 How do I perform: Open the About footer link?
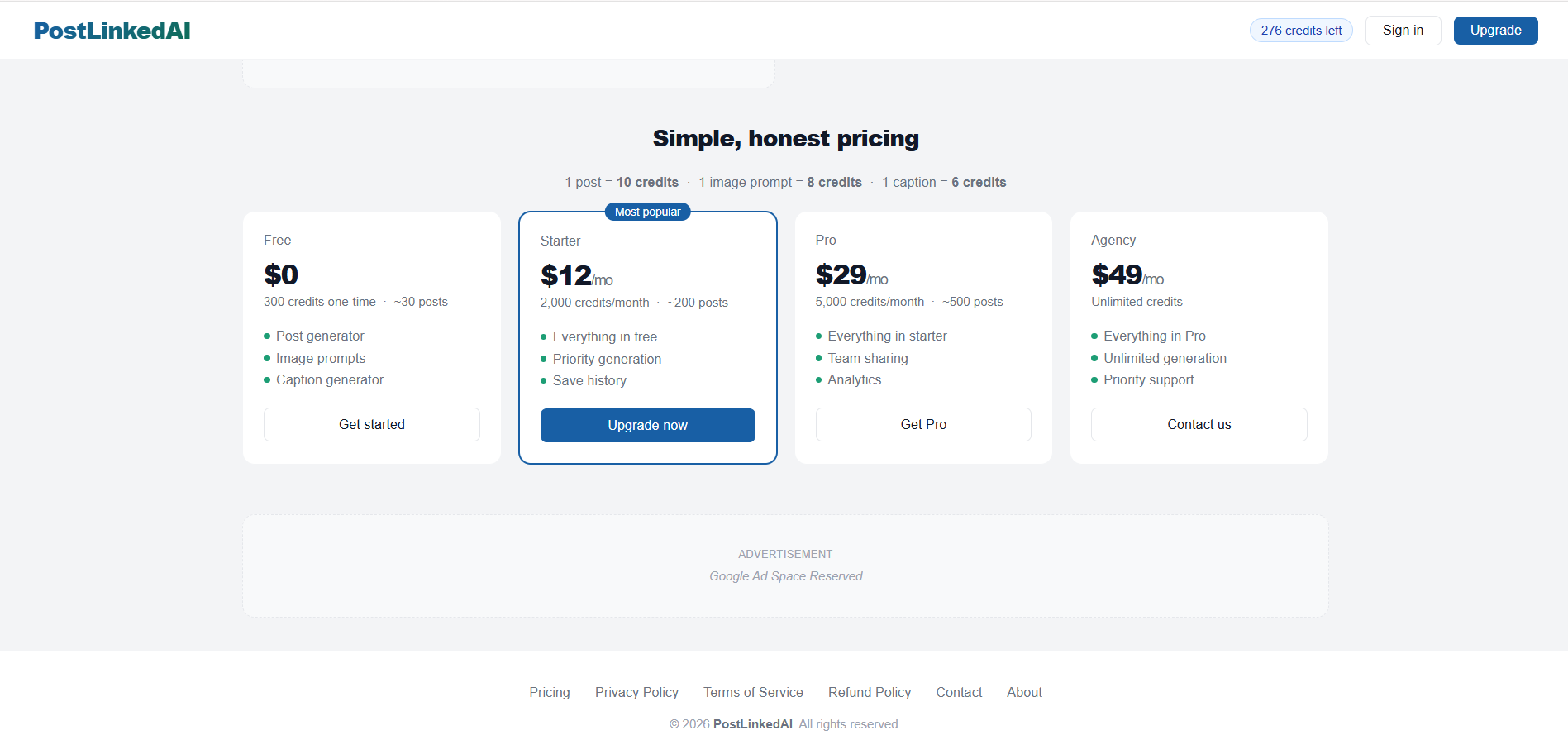(1024, 692)
